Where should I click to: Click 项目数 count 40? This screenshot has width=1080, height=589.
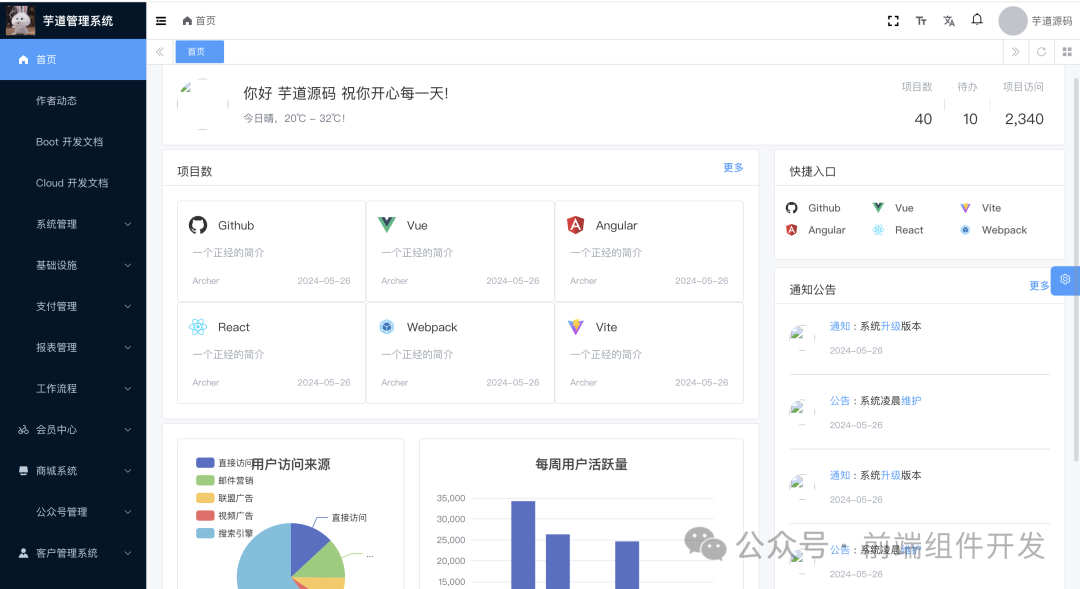pos(923,119)
